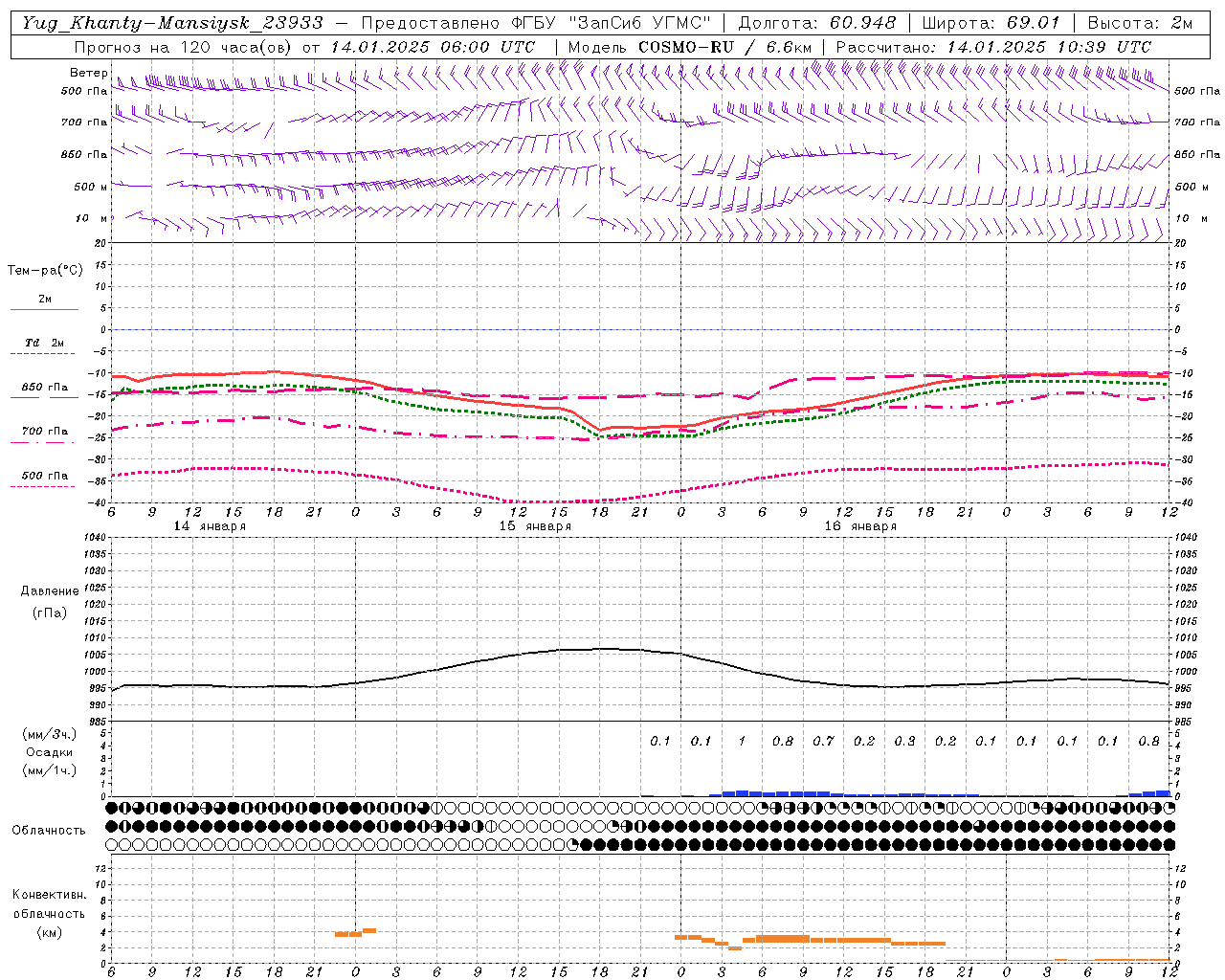The height and width of the screenshot is (980, 1225).
Task: Click the Рассчитано: 14.01.2025 10:39 UTC timestamp
Action: point(993,47)
